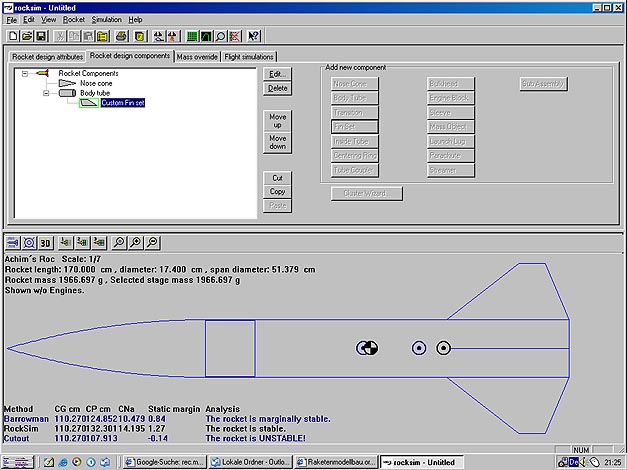This screenshot has height=470, width=627.
Task: Click the red X delete results icon
Action: 235,36
